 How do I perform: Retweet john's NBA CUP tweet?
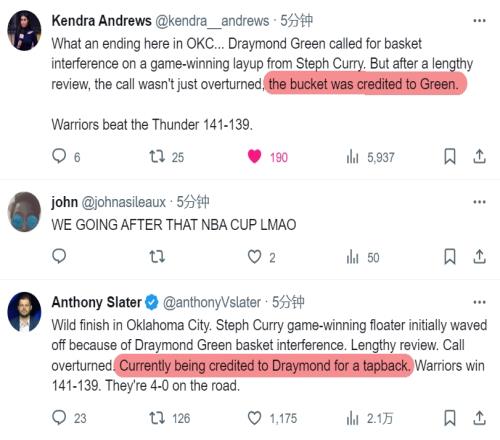[x=157, y=257]
